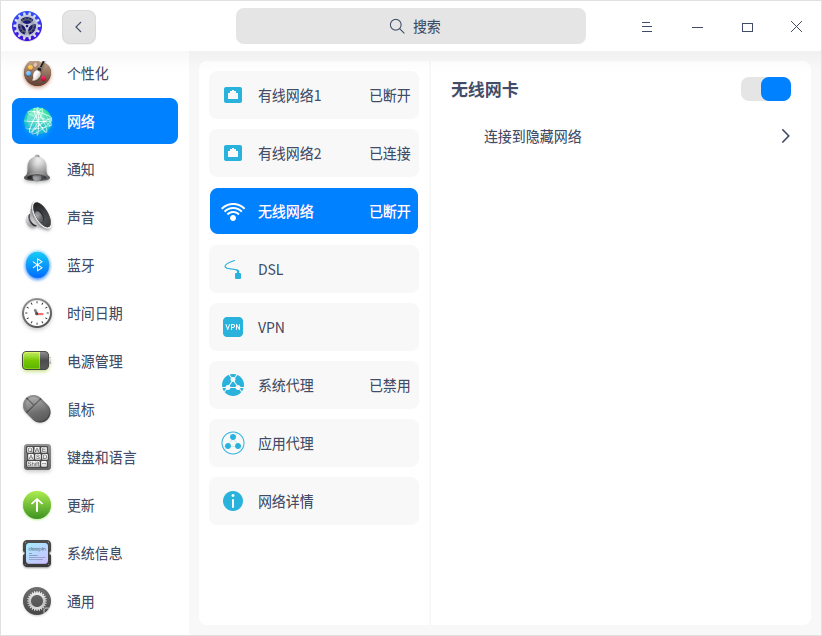Open the Mouse settings icon
The width and height of the screenshot is (822, 636).
point(37,409)
